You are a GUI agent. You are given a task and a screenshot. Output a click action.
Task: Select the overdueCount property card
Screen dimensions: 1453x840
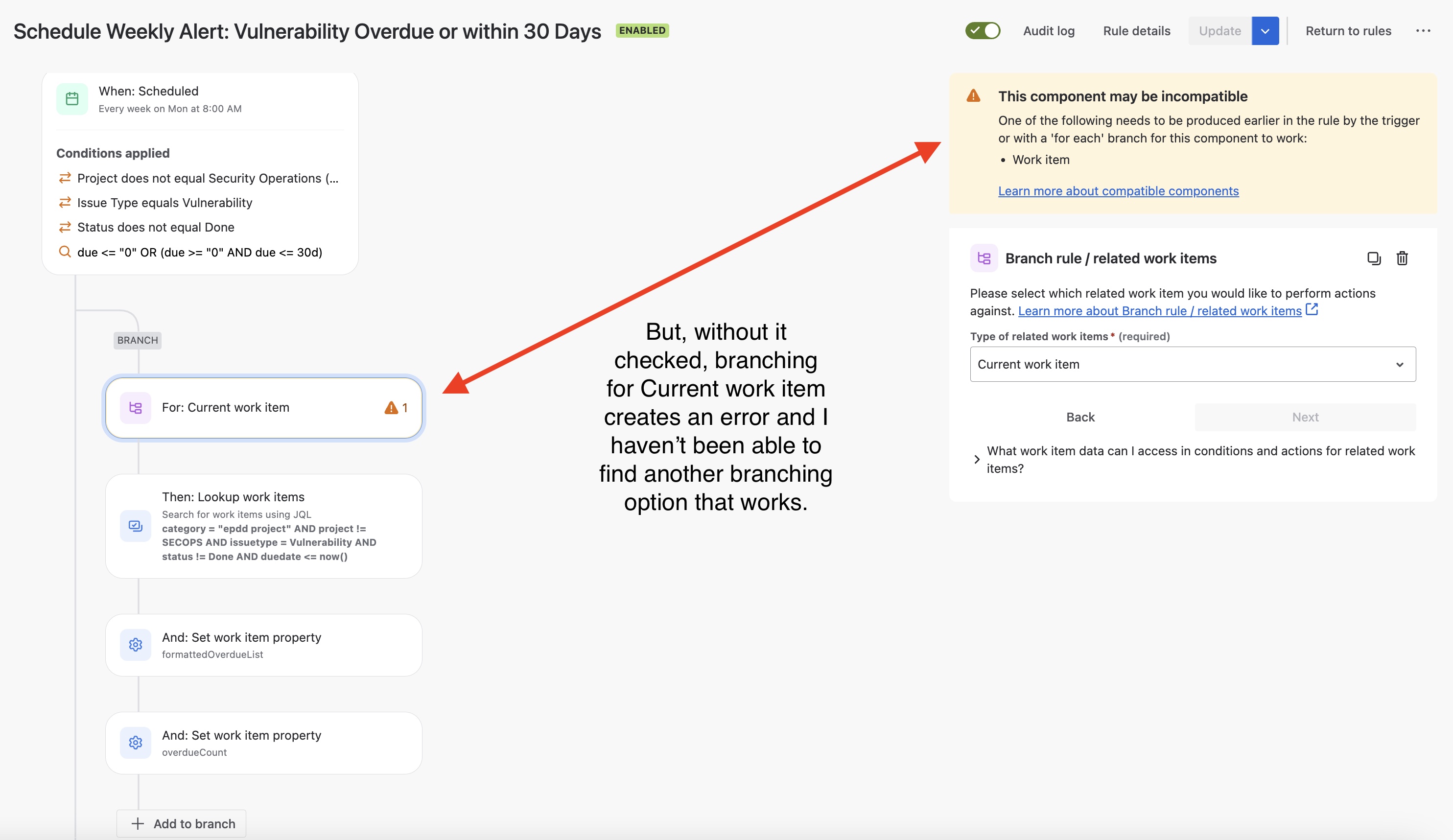[263, 743]
